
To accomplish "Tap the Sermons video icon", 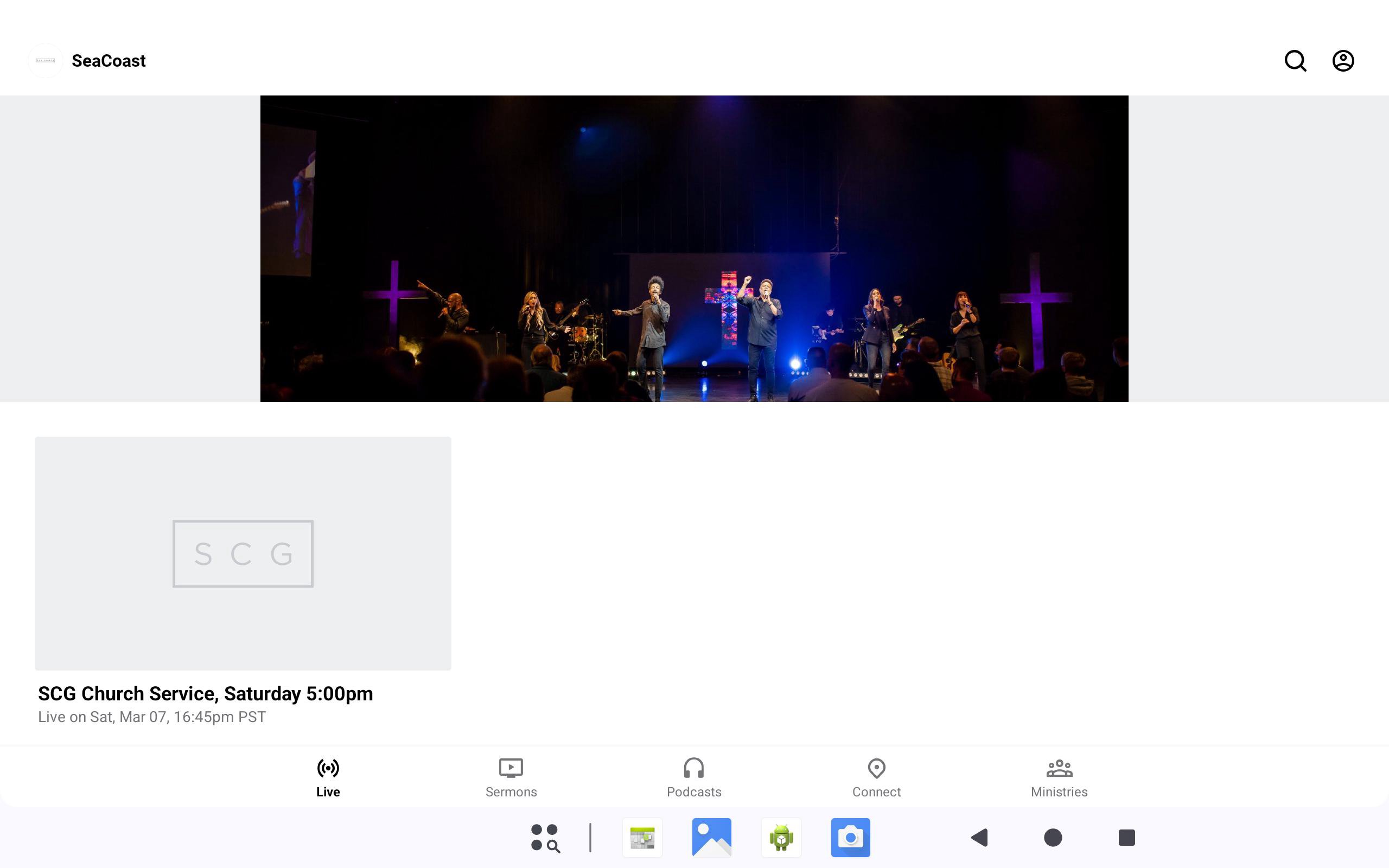I will [x=511, y=768].
